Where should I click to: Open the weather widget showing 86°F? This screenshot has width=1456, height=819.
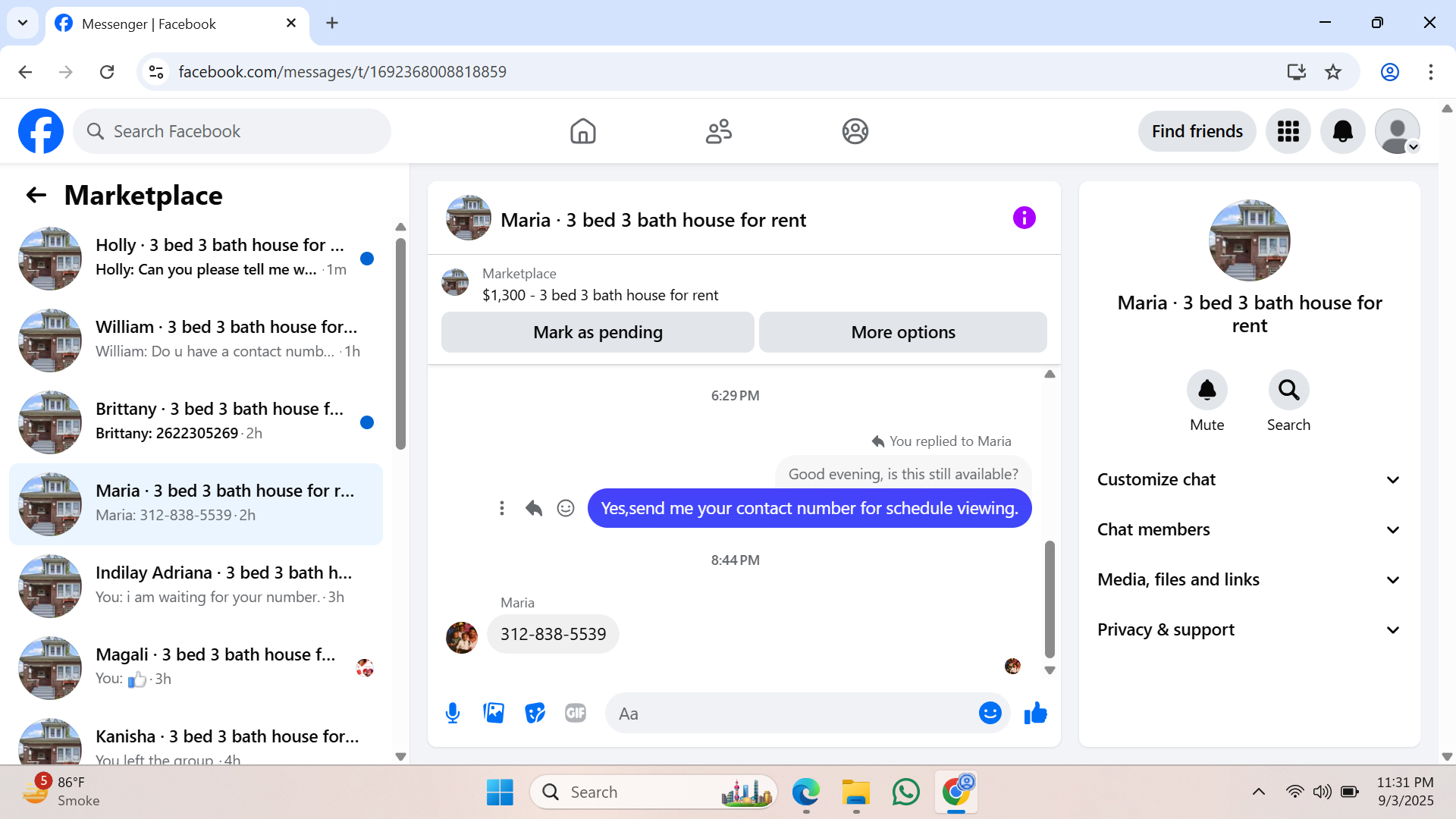click(x=61, y=791)
